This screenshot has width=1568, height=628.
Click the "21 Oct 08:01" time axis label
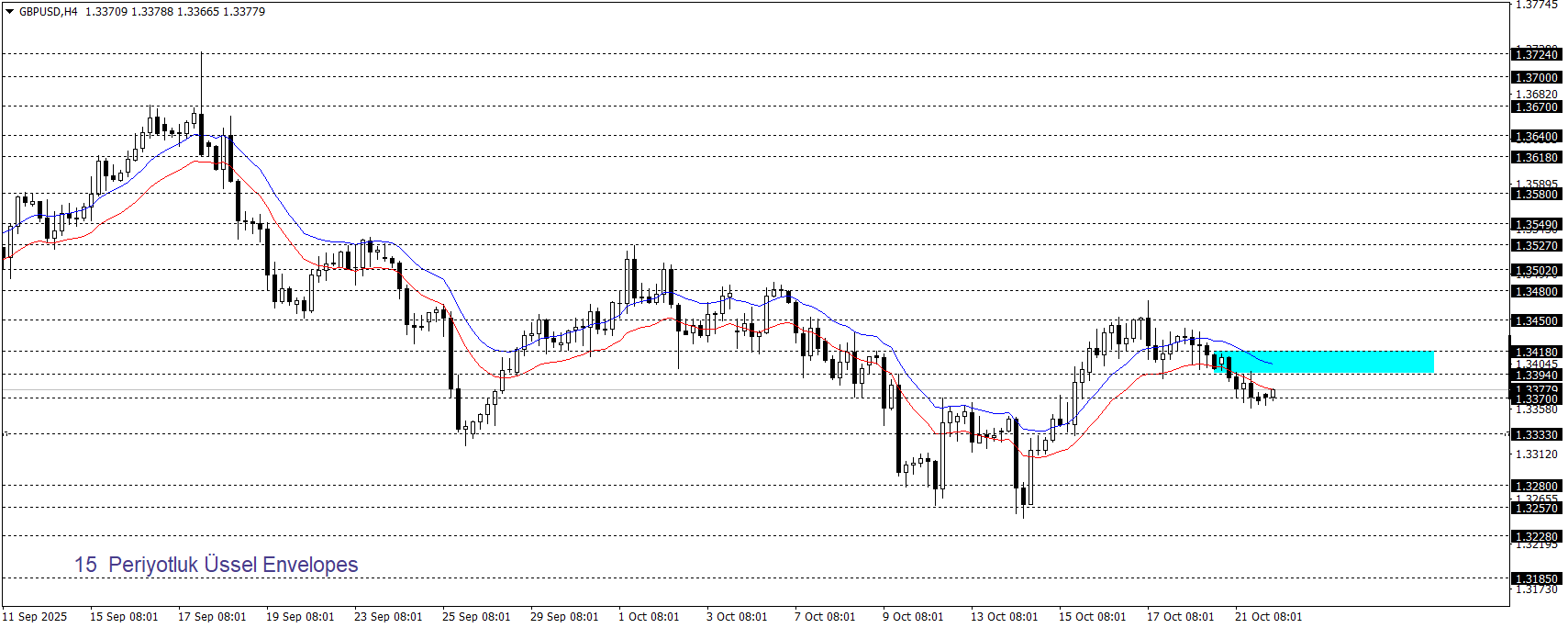[x=1268, y=617]
